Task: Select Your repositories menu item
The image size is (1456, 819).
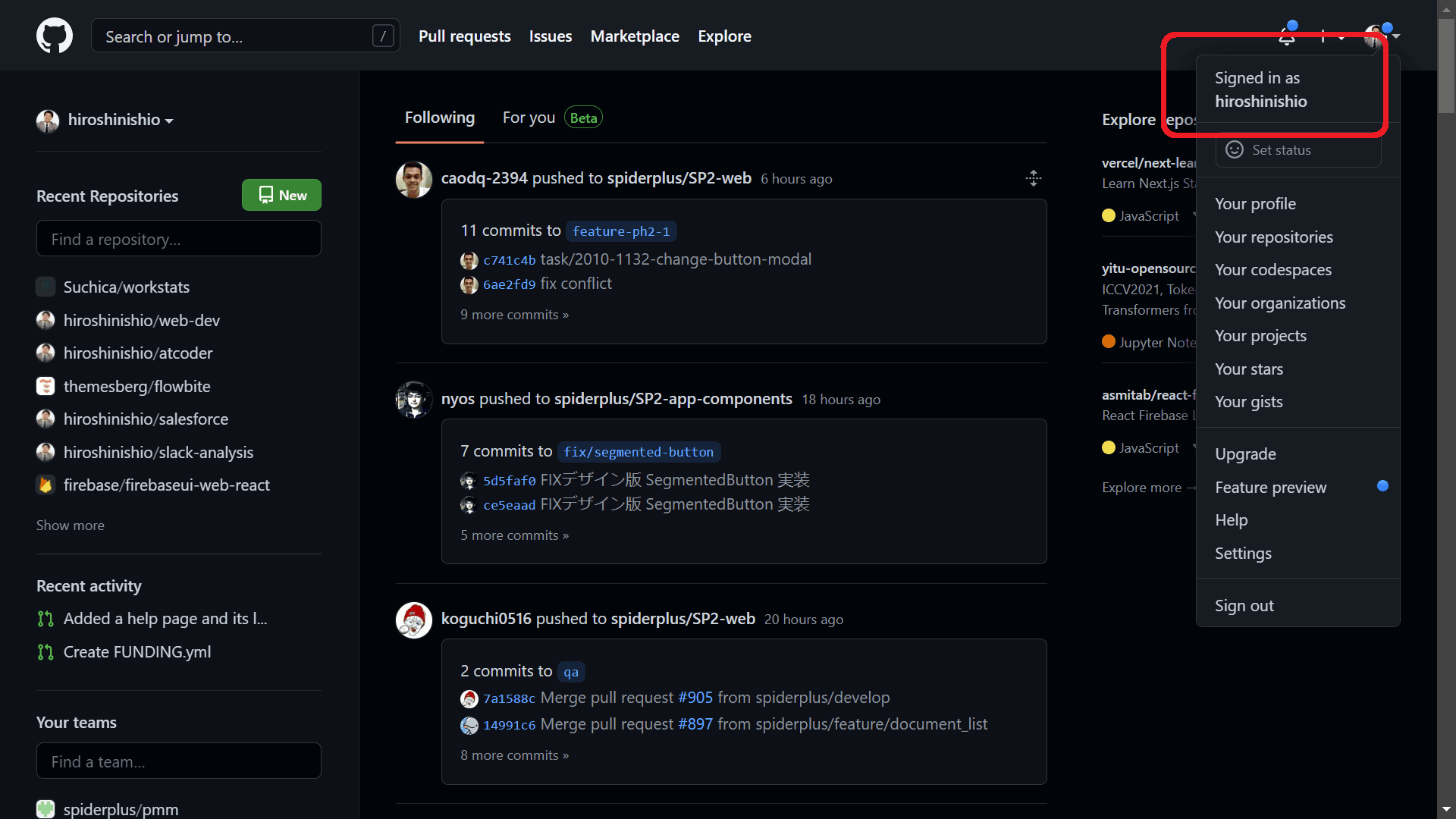Action: coord(1298,237)
